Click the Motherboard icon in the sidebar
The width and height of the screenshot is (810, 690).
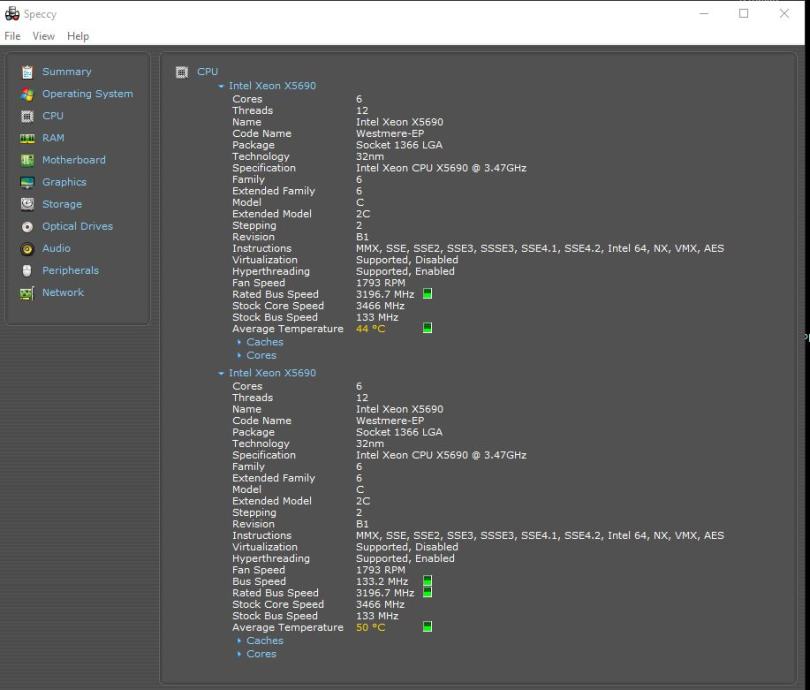27,160
